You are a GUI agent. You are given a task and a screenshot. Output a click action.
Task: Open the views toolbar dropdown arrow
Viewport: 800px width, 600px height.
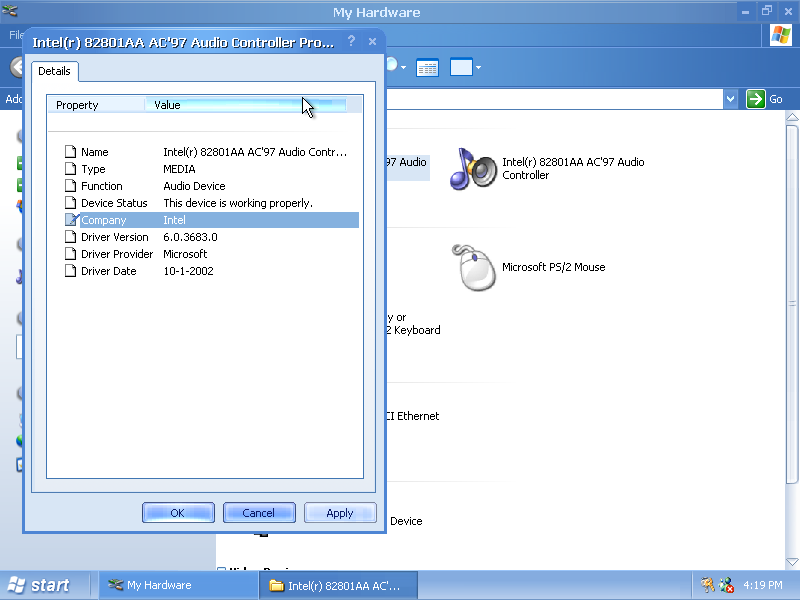(479, 67)
